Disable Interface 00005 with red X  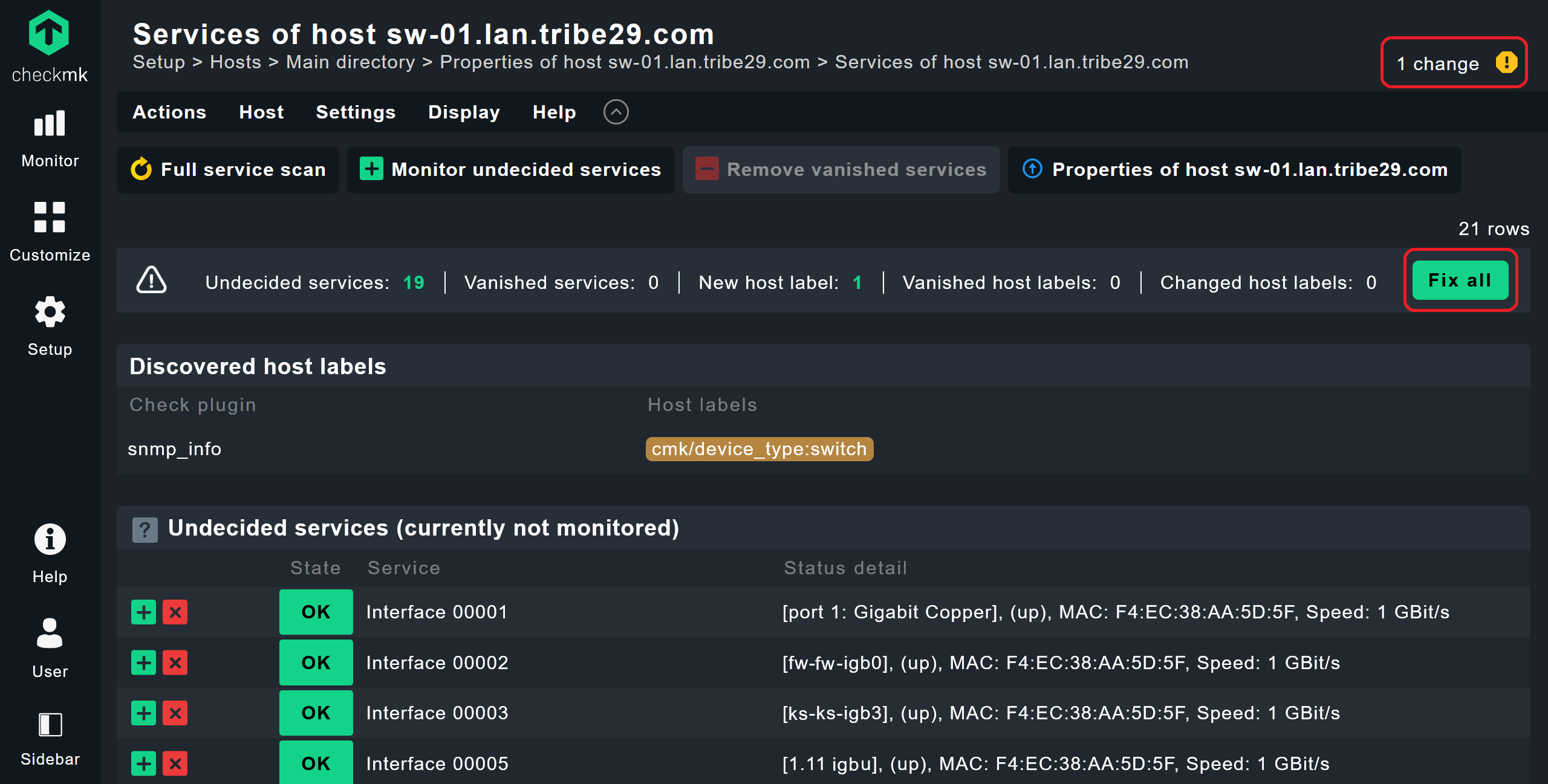[175, 763]
